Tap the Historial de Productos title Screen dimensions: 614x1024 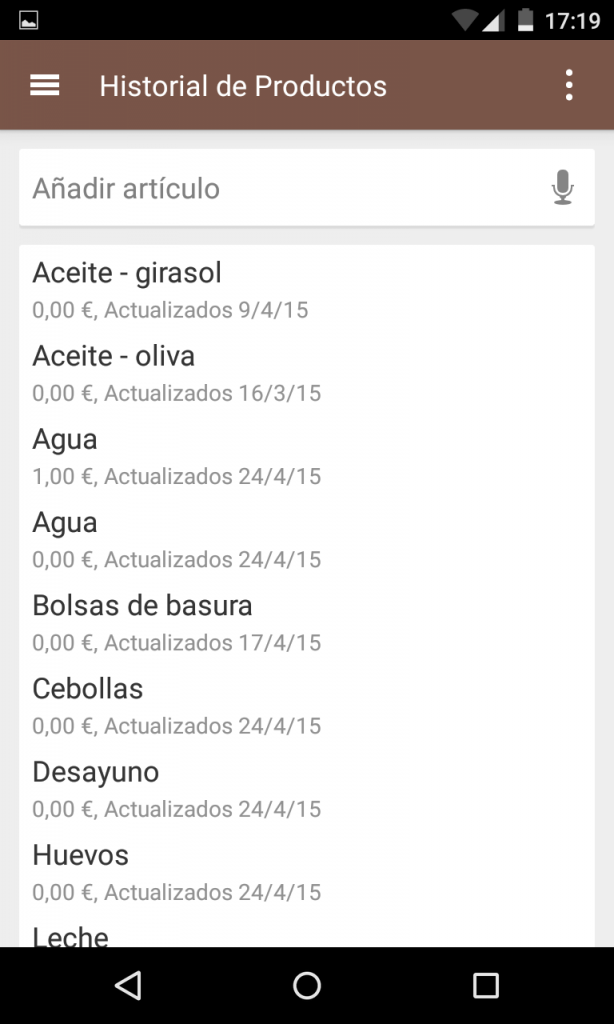coord(243,86)
